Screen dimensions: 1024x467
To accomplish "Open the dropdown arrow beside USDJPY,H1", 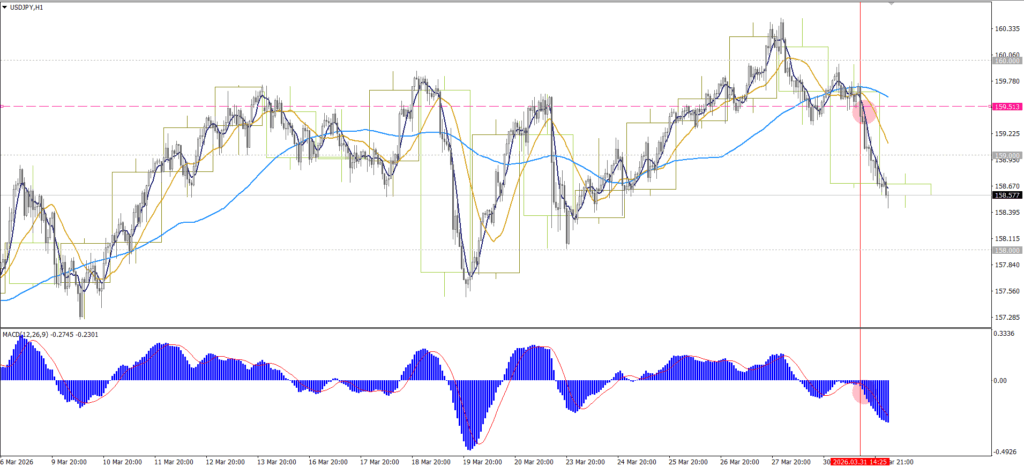I will pos(5,7).
